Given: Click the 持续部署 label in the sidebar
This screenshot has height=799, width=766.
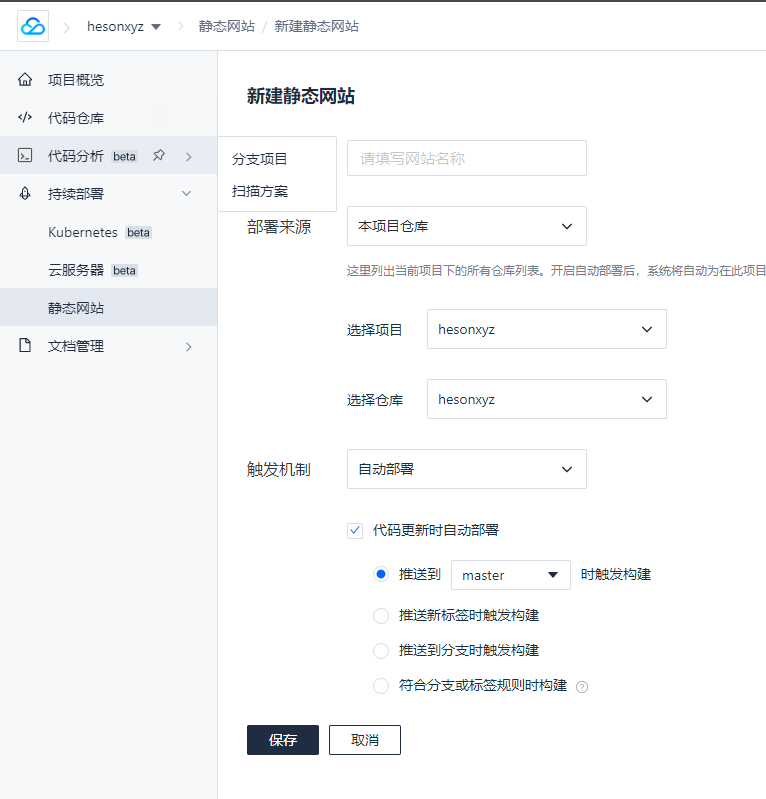Looking at the screenshot, I should tap(76, 194).
